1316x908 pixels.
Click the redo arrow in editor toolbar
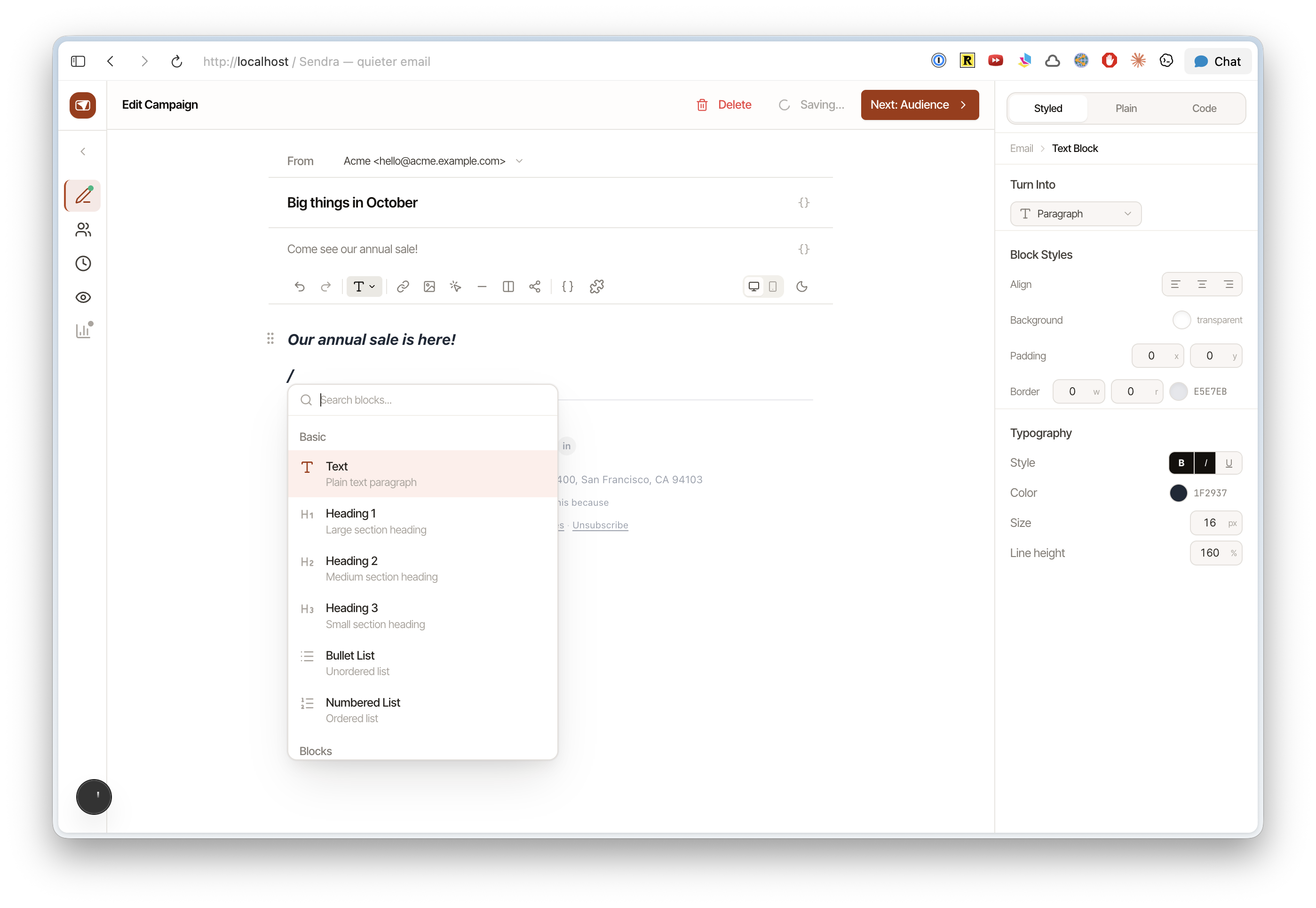326,287
